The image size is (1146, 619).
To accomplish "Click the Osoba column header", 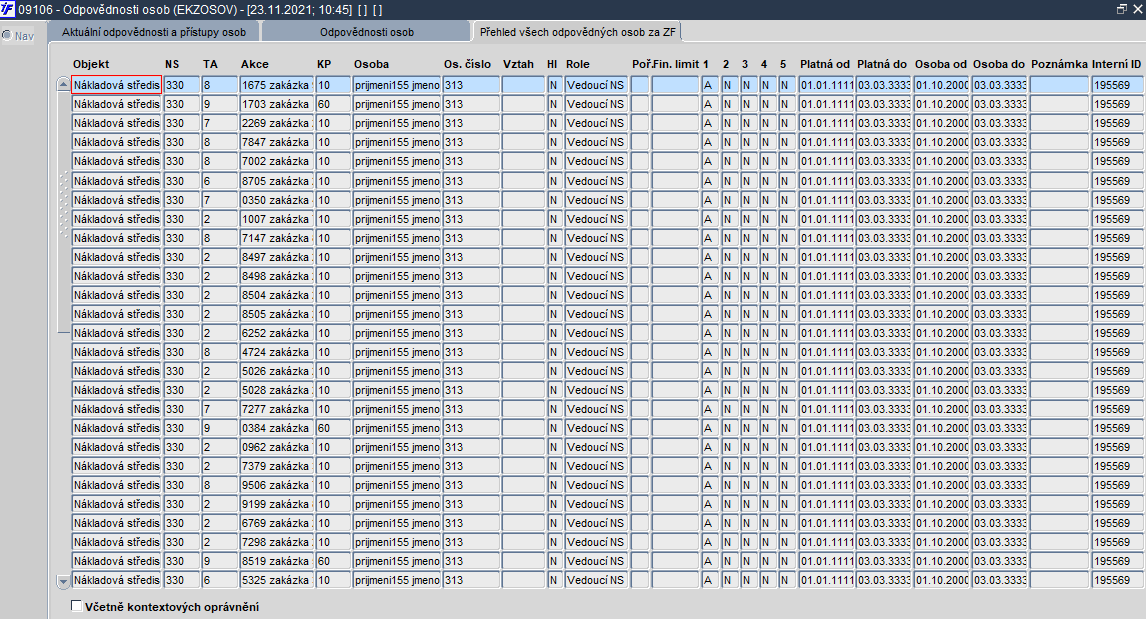I will coord(371,64).
